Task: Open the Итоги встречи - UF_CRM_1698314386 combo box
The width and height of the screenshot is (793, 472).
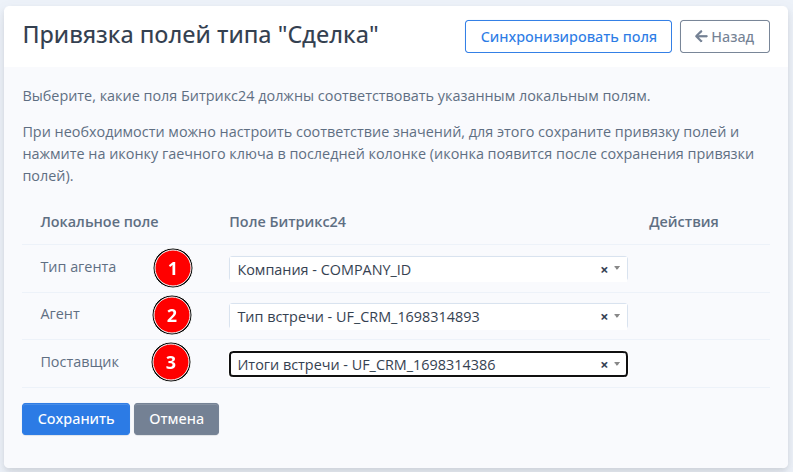Action: pyautogui.click(x=410, y=365)
